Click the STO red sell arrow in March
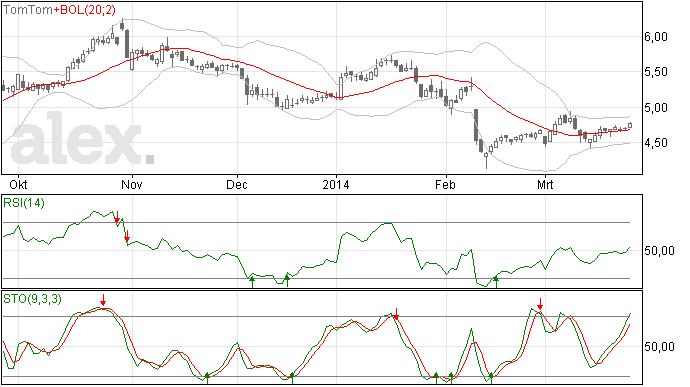Screen dimensions: 690x387 (x=540, y=304)
